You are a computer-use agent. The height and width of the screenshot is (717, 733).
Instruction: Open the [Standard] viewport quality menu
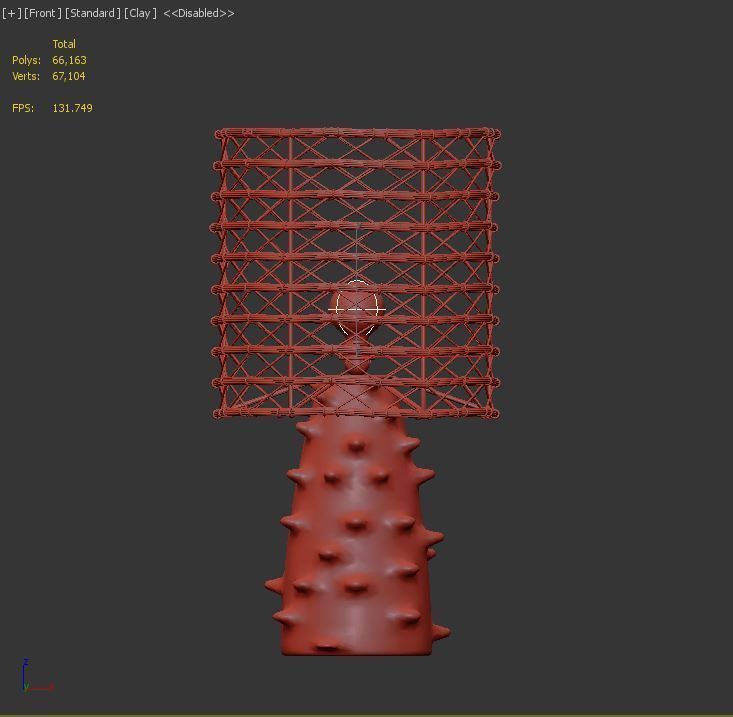[x=93, y=13]
